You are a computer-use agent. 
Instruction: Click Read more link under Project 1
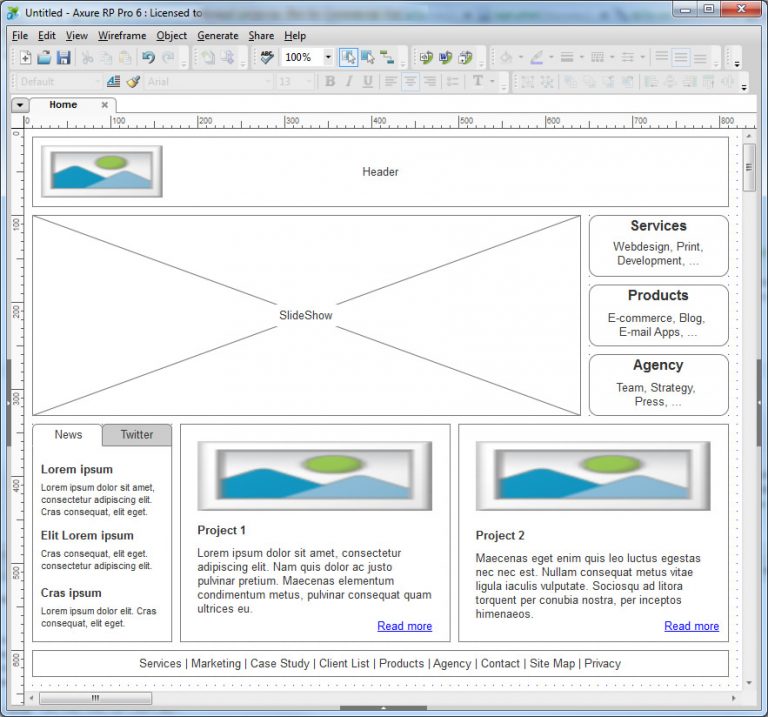404,626
